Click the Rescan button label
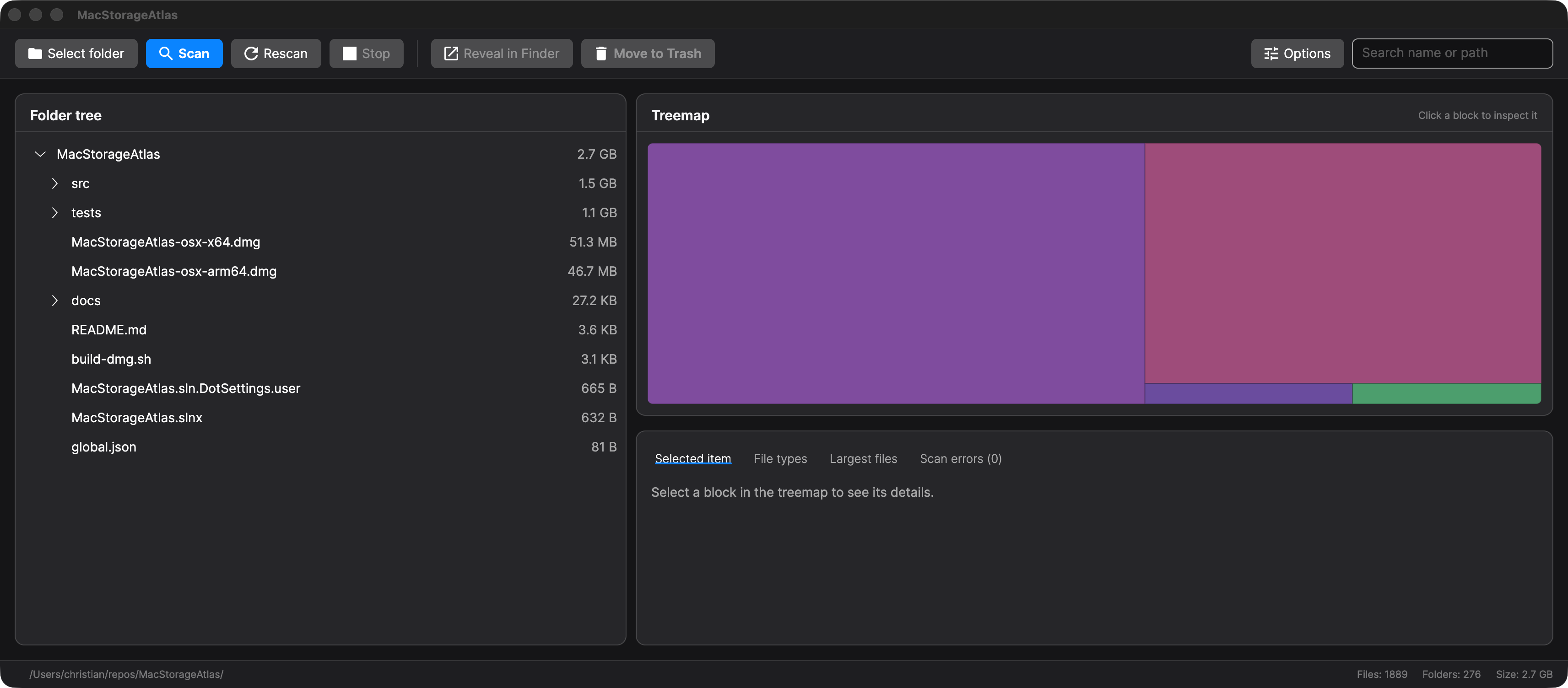This screenshot has width=1568, height=688. (x=286, y=54)
